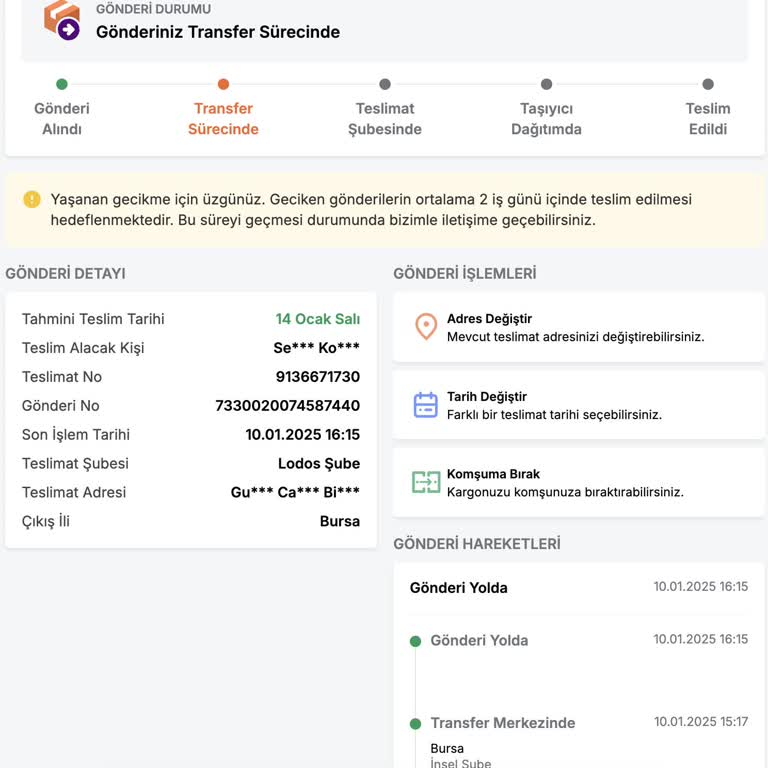Click the Komşuma Bırak transfer icon
Screen dimensions: 768x768
(x=426, y=482)
